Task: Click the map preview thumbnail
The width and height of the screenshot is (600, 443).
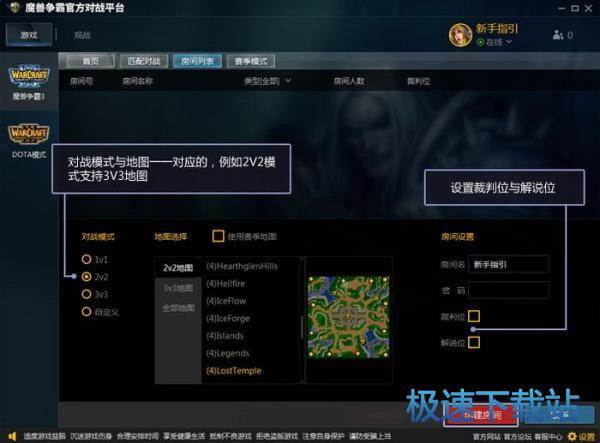Action: coord(349,317)
